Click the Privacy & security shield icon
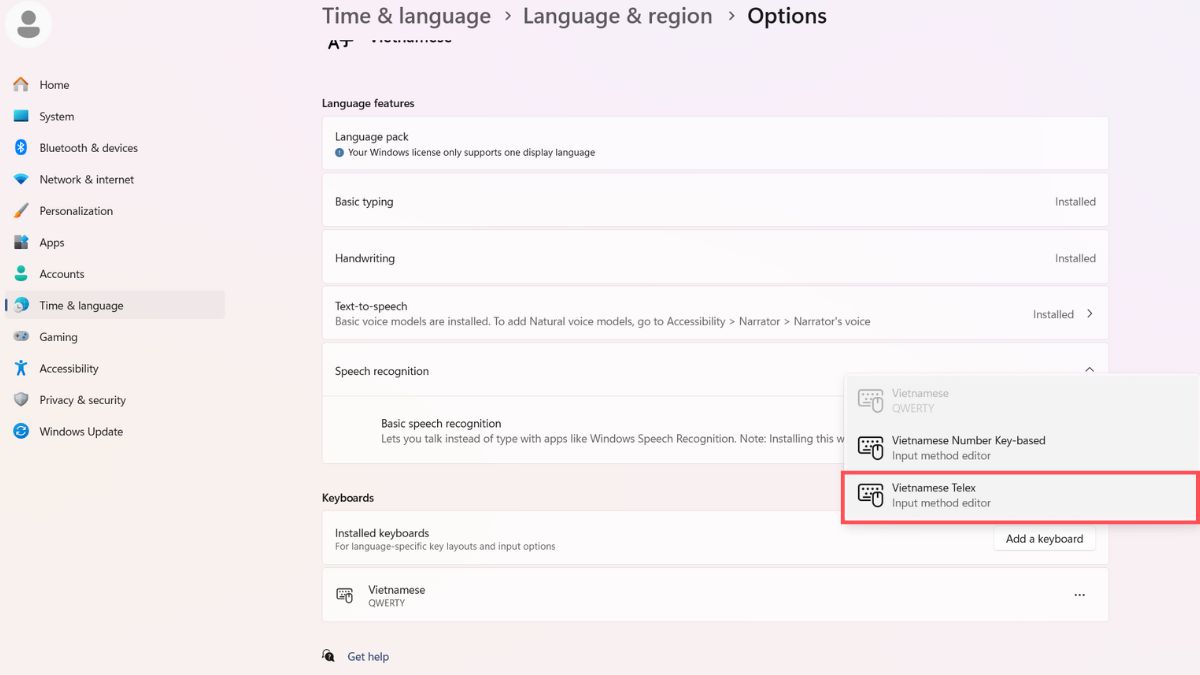Viewport: 1200px width, 675px height. point(21,400)
